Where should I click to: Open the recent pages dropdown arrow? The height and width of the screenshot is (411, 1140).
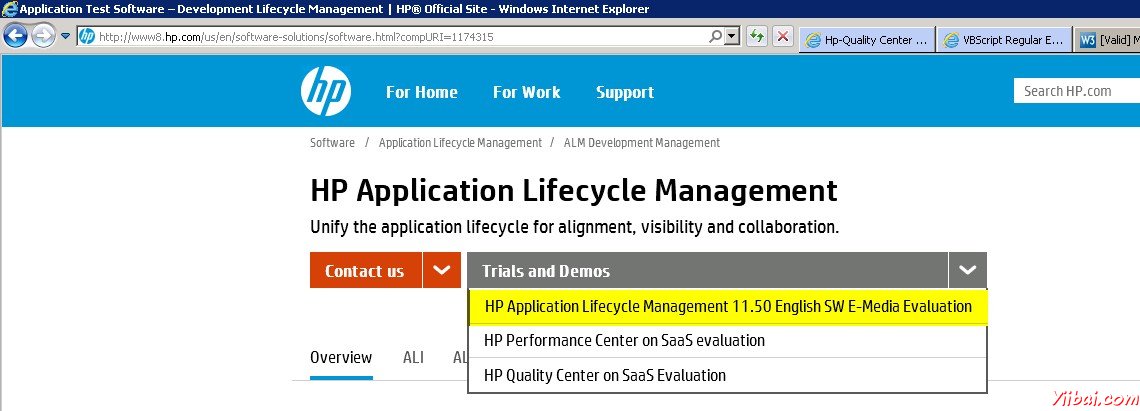(x=65, y=36)
